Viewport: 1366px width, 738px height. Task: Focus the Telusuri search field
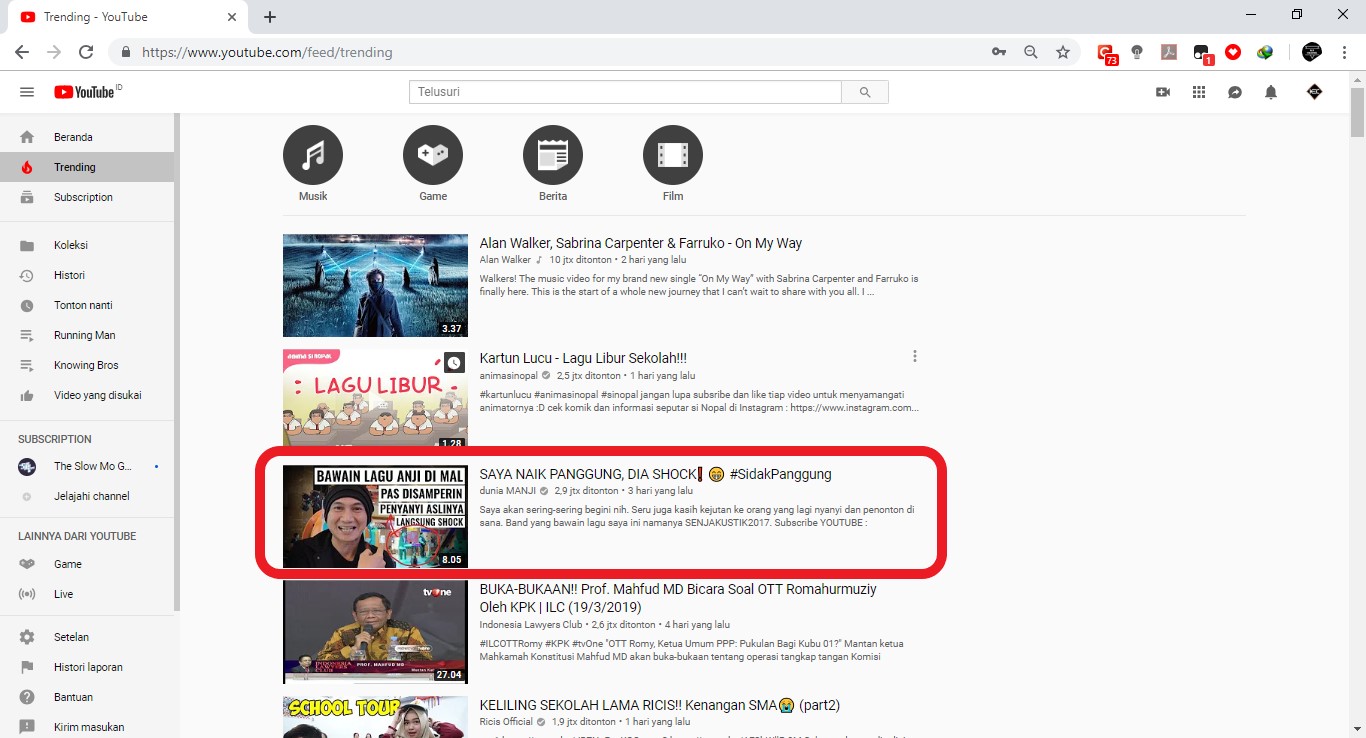[x=625, y=92]
